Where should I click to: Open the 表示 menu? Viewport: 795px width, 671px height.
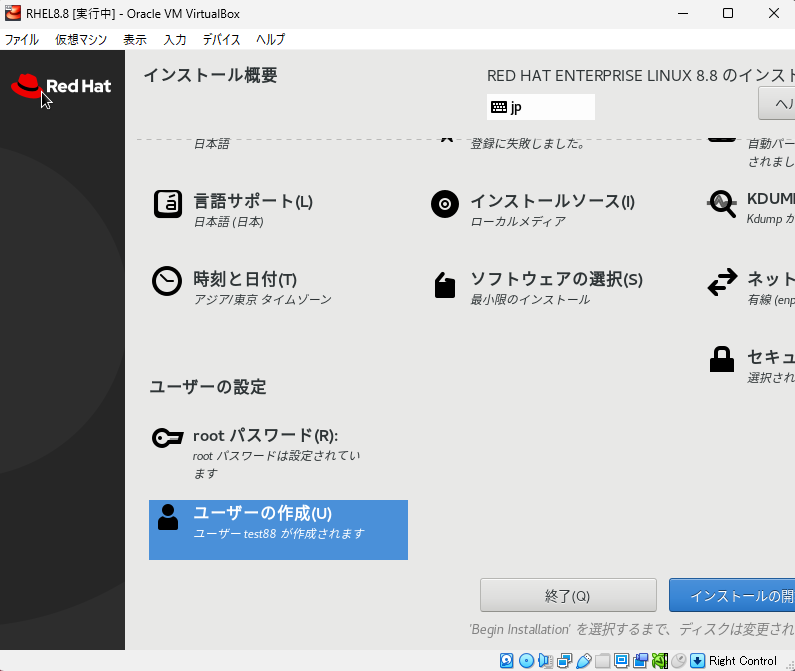click(x=135, y=40)
